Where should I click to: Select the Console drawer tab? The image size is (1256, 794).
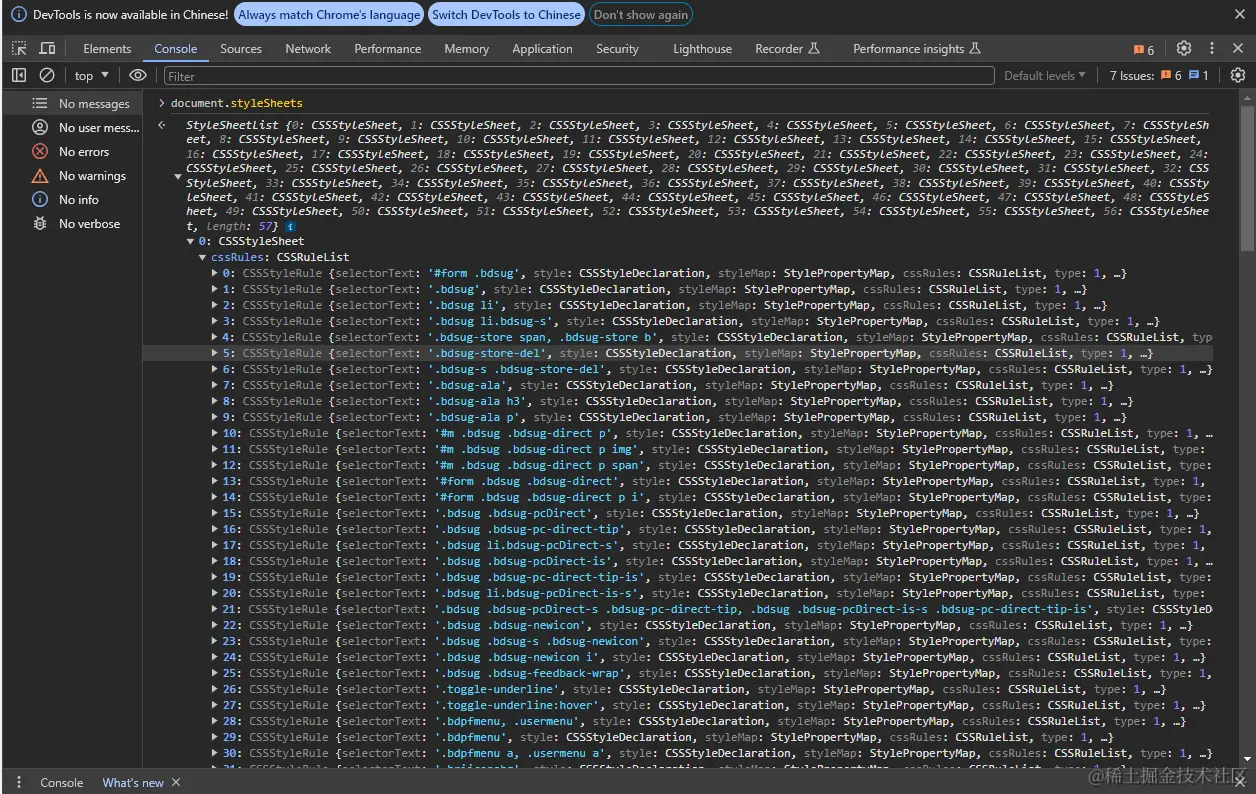coord(62,782)
